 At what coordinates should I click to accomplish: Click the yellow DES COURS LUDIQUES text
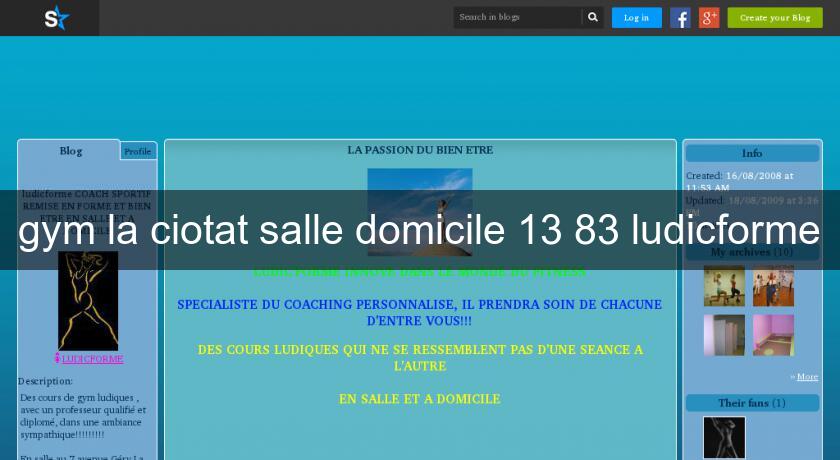click(420, 358)
